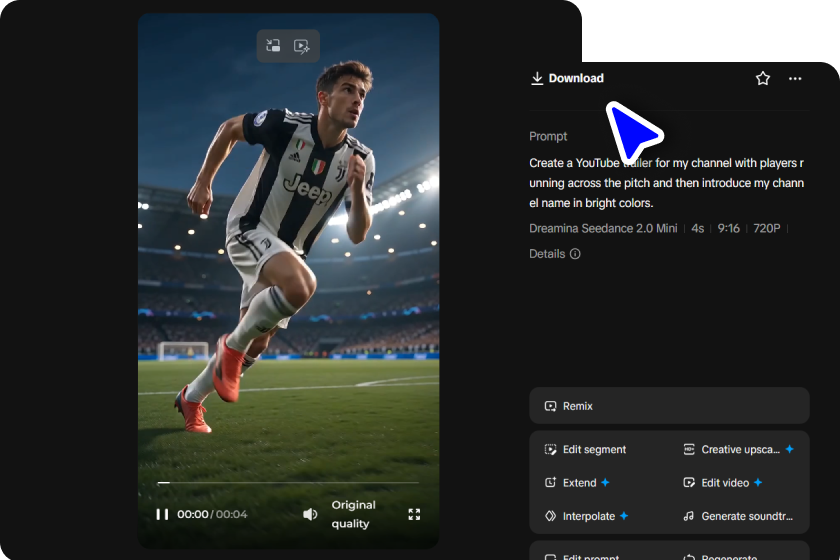The width and height of the screenshot is (840, 560).
Task: Choose Interpolate option
Action: click(x=586, y=516)
